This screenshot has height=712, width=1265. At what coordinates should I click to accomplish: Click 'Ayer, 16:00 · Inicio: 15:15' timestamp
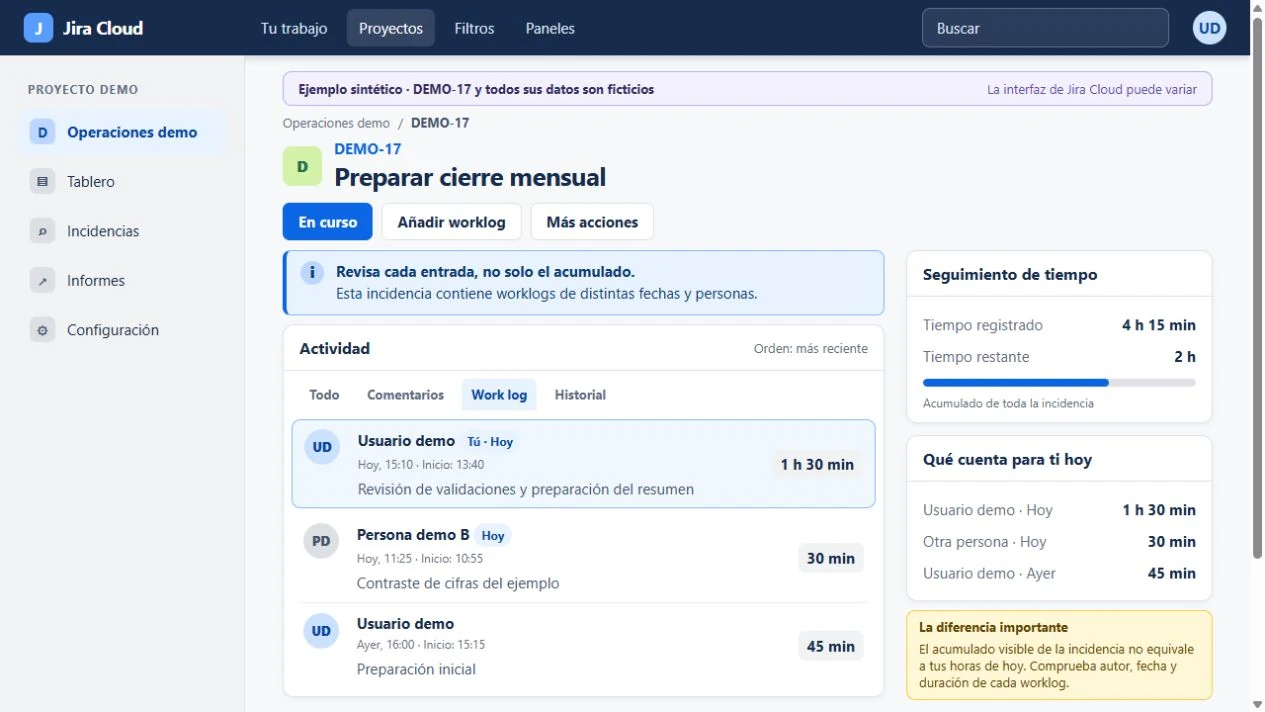pyautogui.click(x=421, y=645)
